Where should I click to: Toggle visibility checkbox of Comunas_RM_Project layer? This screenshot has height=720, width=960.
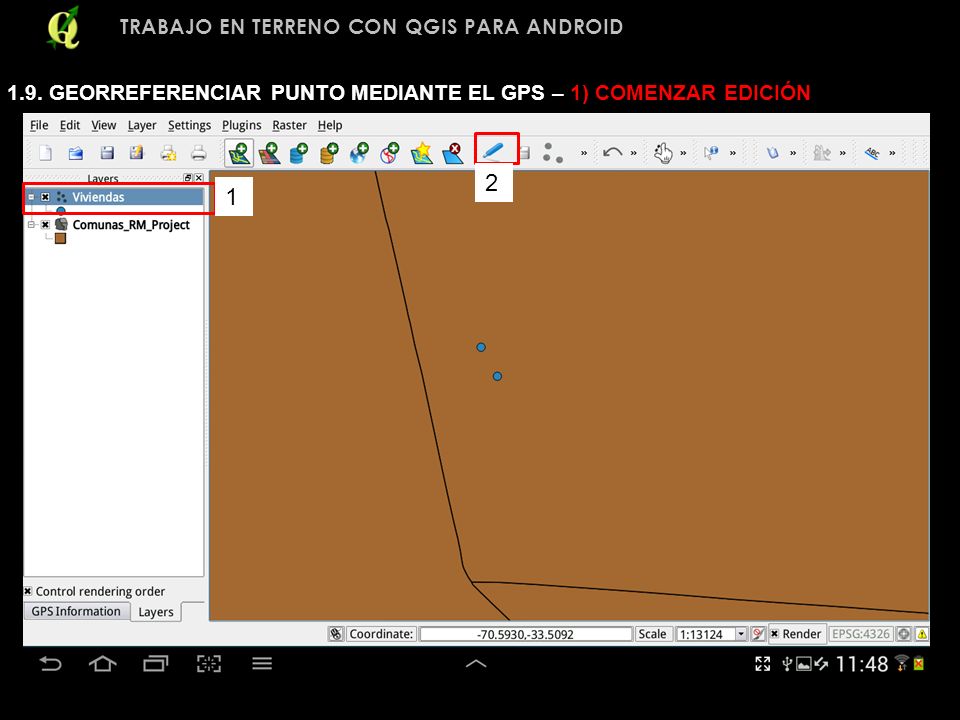(45, 225)
